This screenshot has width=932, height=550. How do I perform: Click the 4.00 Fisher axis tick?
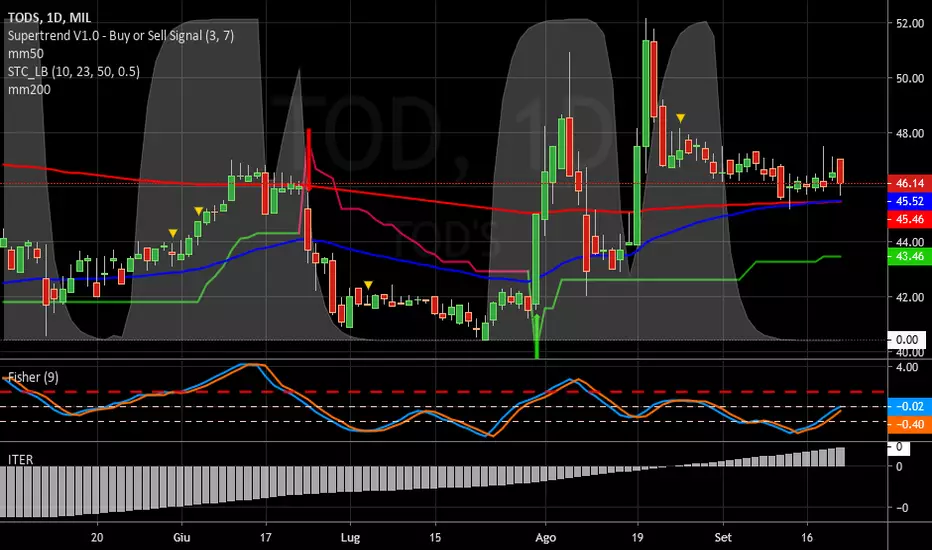pyautogui.click(x=907, y=367)
